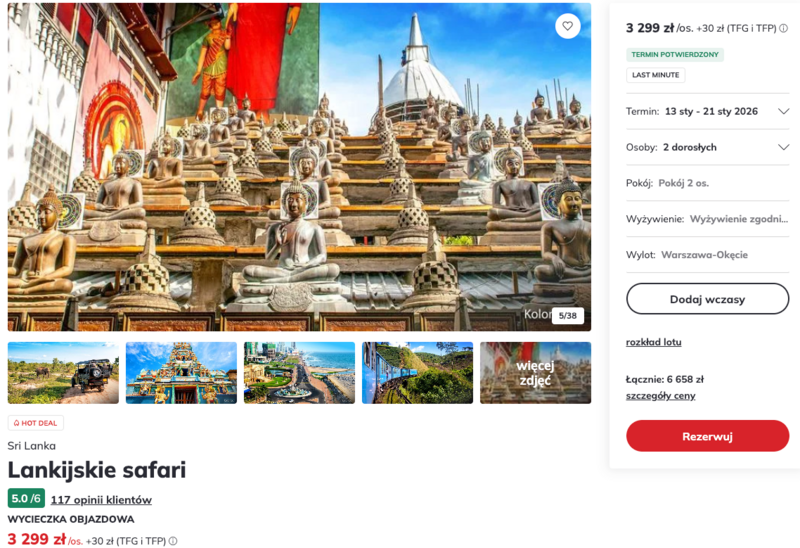Open the Wylot departure airport field

click(x=707, y=255)
